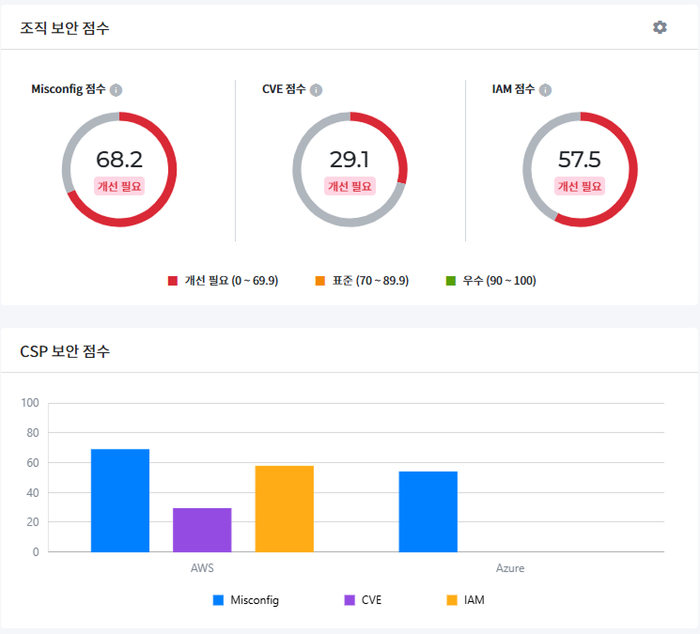Click the green 우수 legend swatch

(x=451, y=281)
